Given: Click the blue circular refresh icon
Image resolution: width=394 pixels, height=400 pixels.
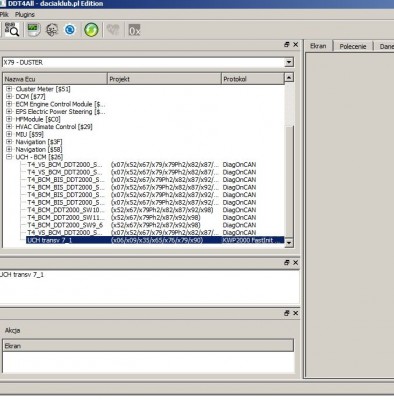Looking at the screenshot, I should [x=70, y=30].
